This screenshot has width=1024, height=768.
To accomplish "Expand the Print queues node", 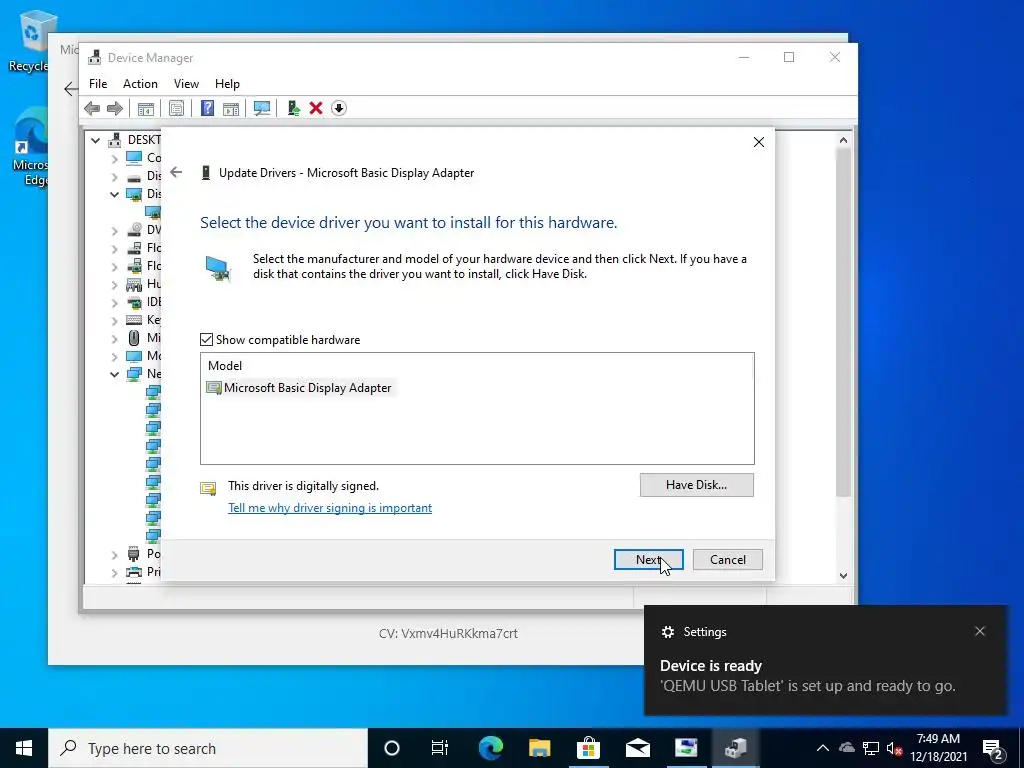I will [x=115, y=573].
